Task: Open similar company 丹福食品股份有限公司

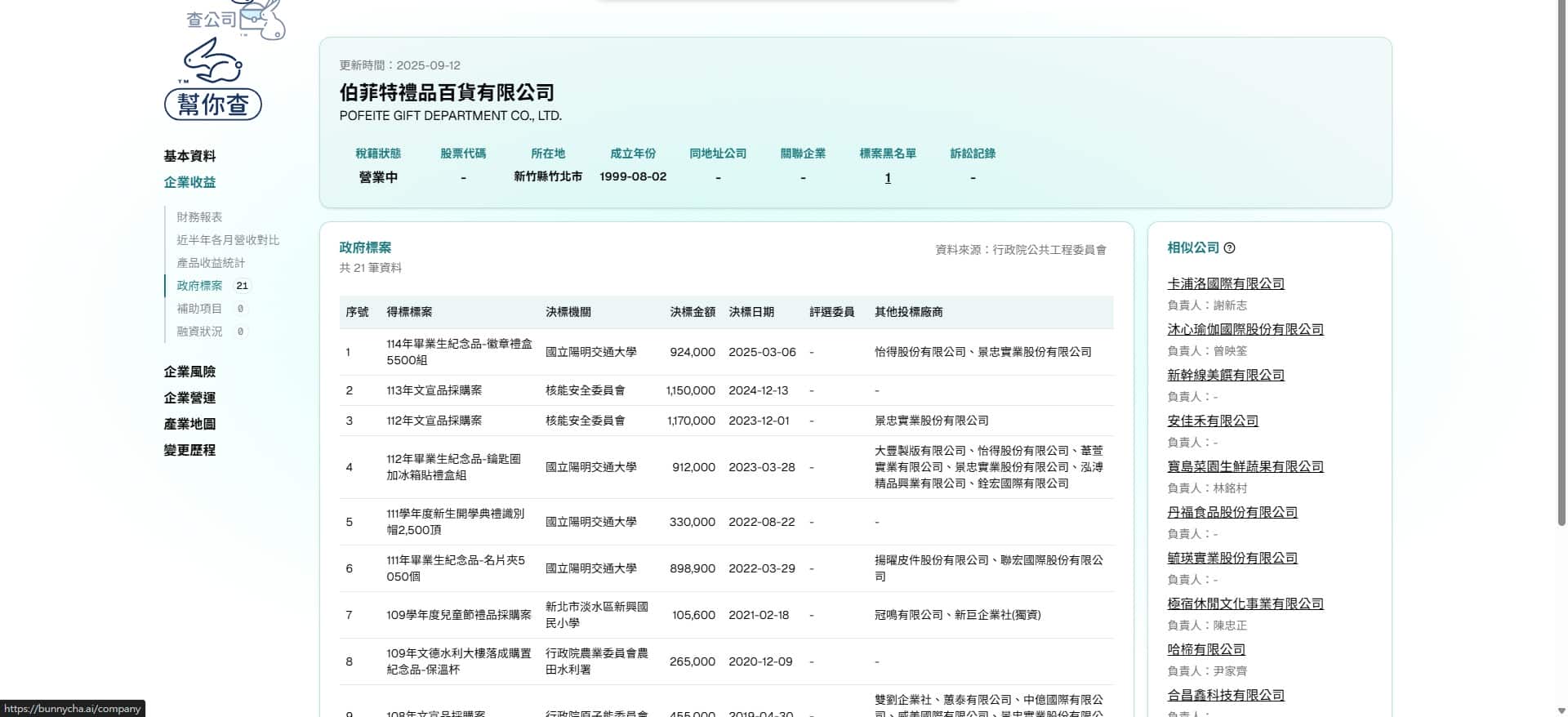Action: pyautogui.click(x=1232, y=512)
